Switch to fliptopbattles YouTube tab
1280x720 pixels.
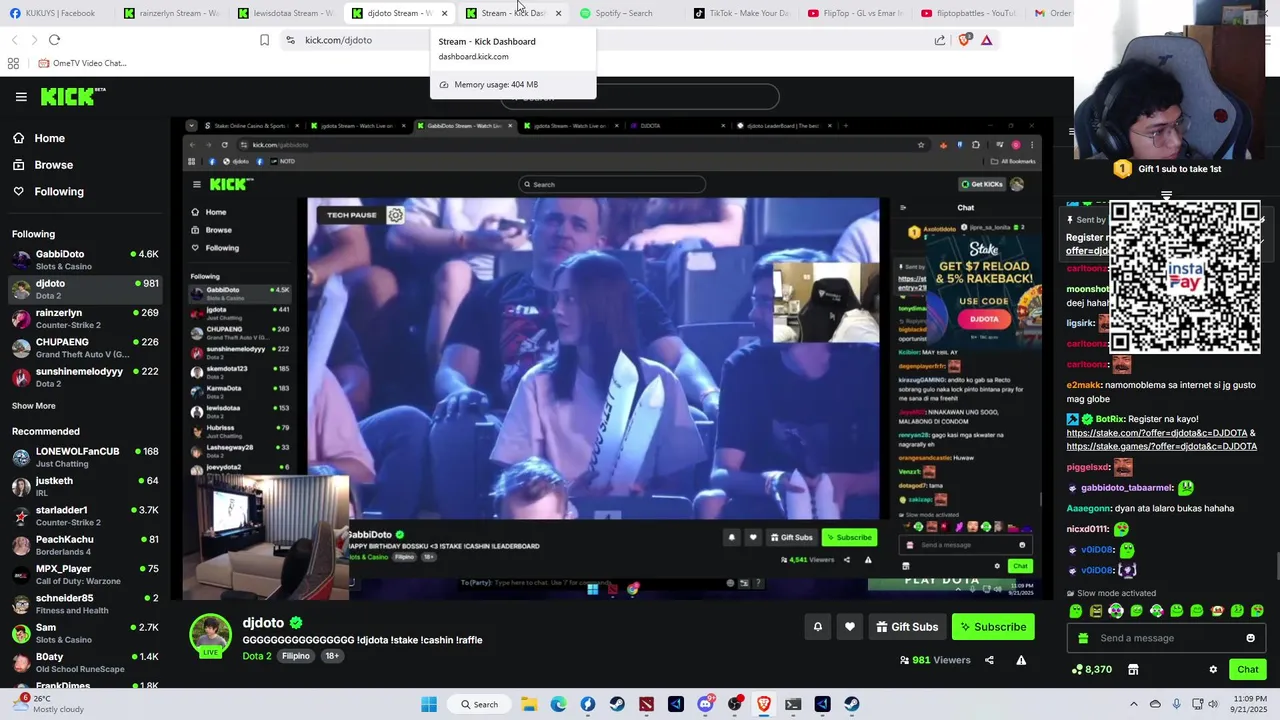click(968, 13)
